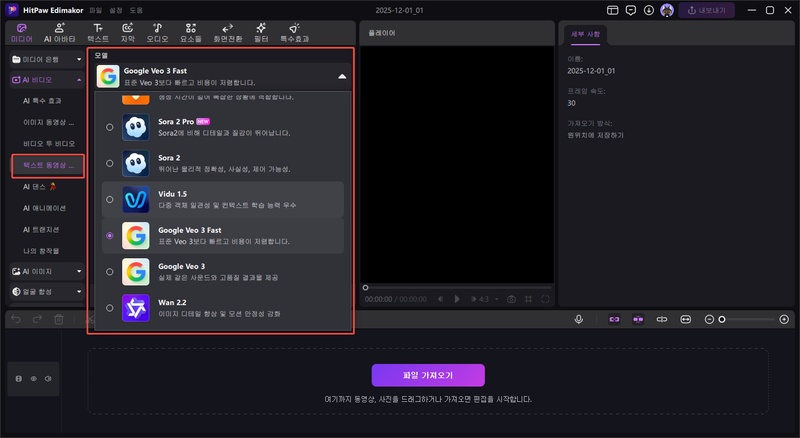Select the 텍스트 text tool
Viewport: 800px width, 438px height.
[98, 33]
